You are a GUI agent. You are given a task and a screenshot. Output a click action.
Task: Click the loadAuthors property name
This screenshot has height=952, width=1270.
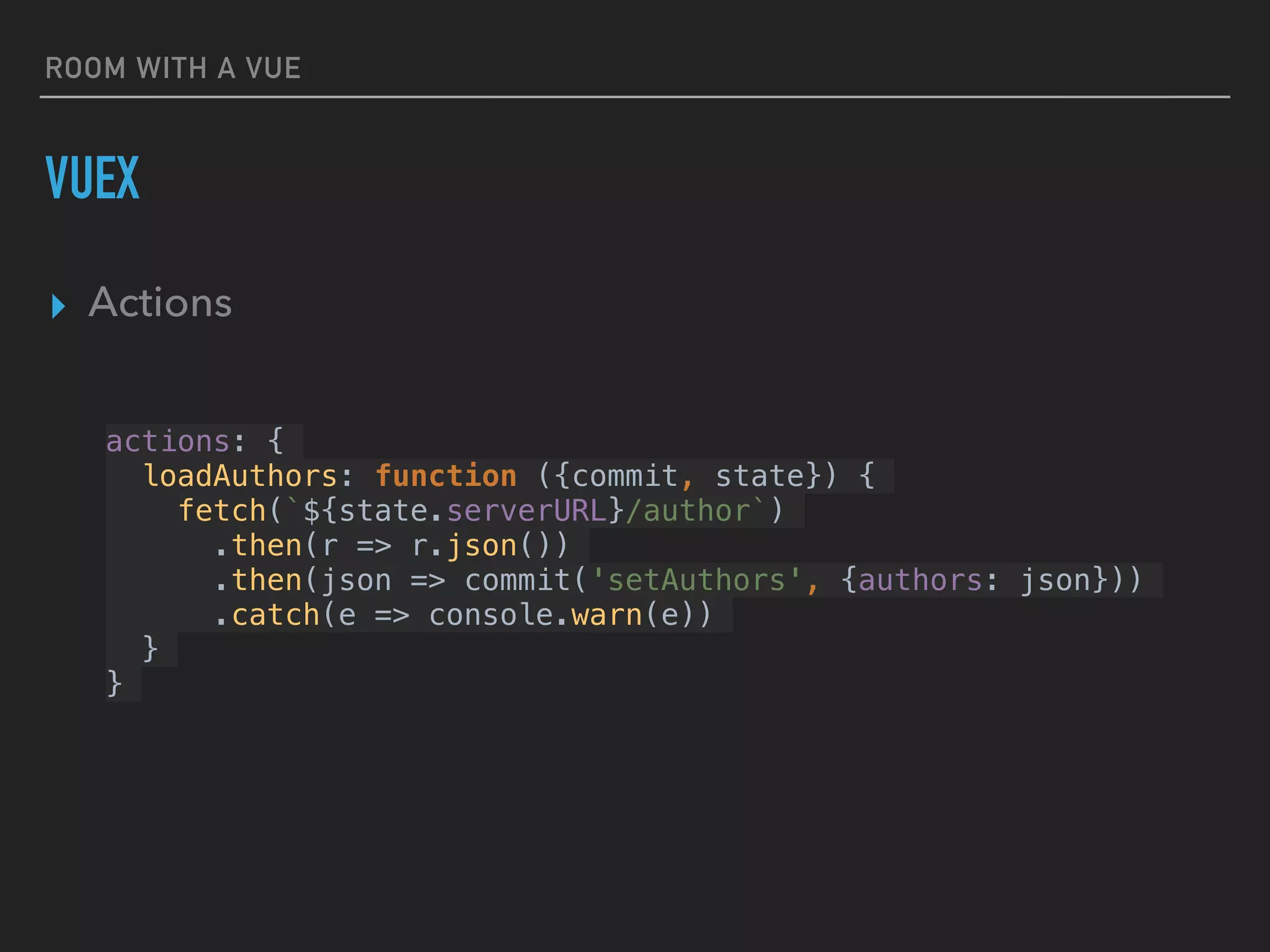(241, 476)
